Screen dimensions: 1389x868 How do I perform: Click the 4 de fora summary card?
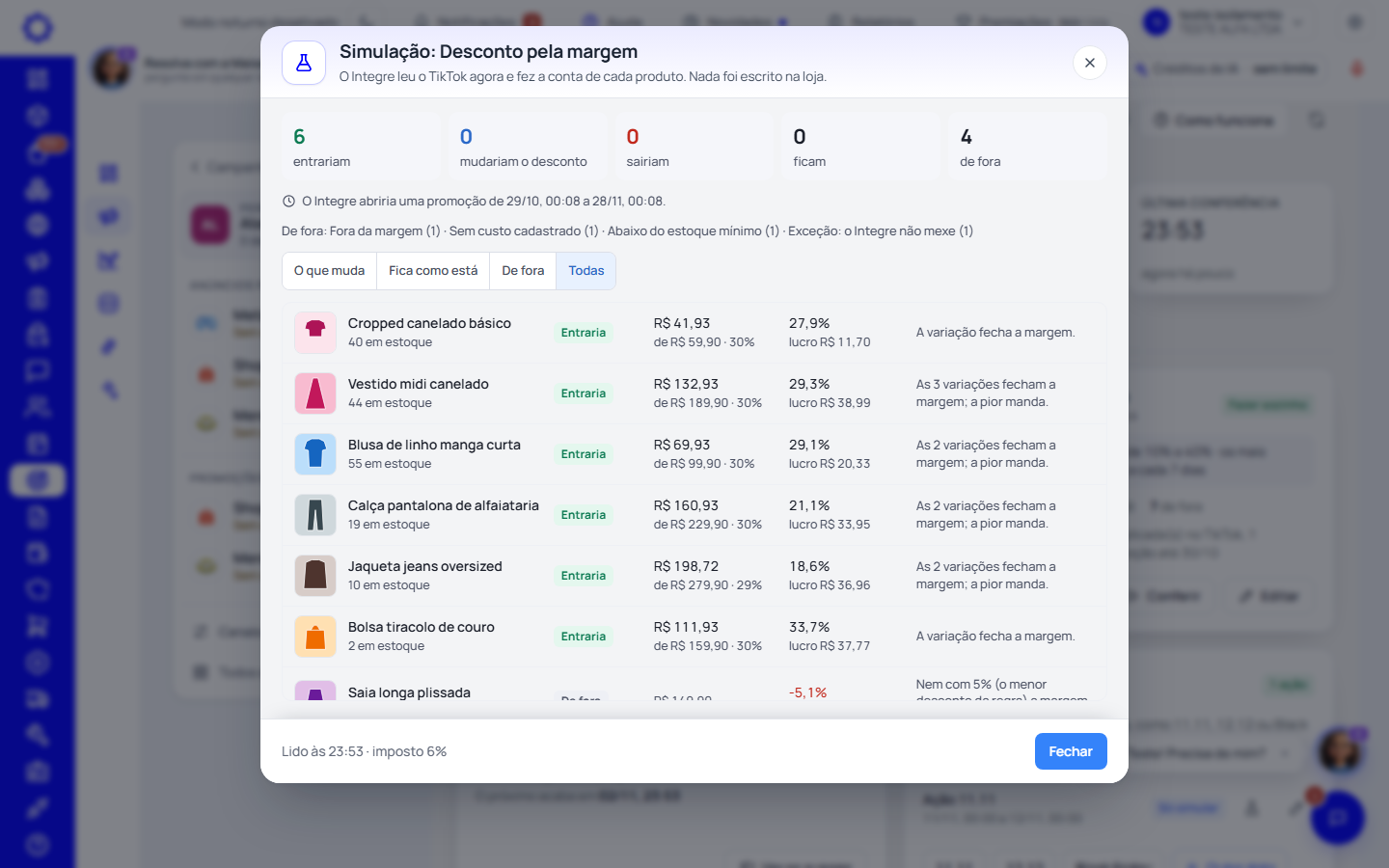click(1028, 148)
